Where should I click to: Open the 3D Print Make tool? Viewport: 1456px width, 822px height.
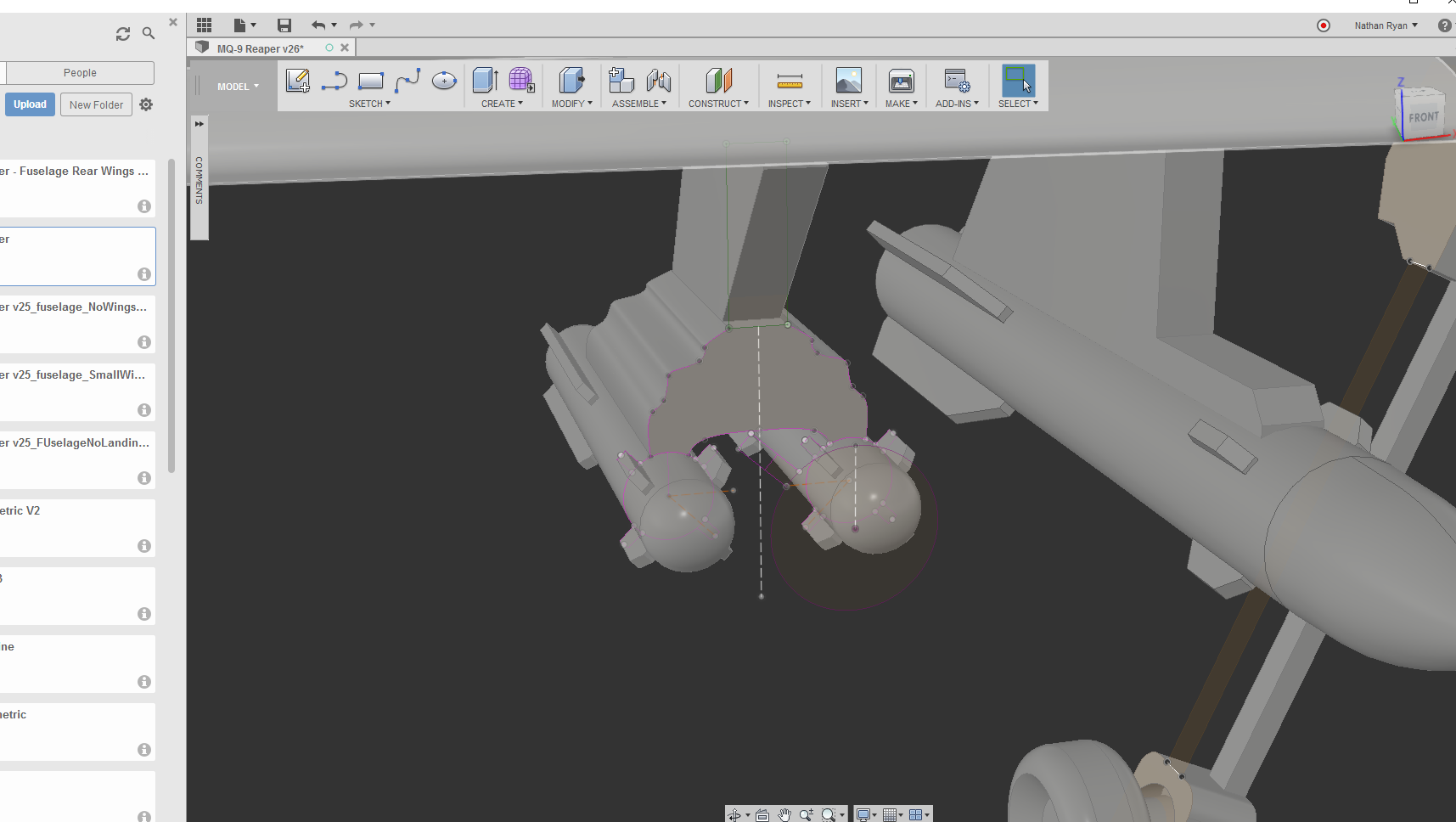pyautogui.click(x=901, y=82)
